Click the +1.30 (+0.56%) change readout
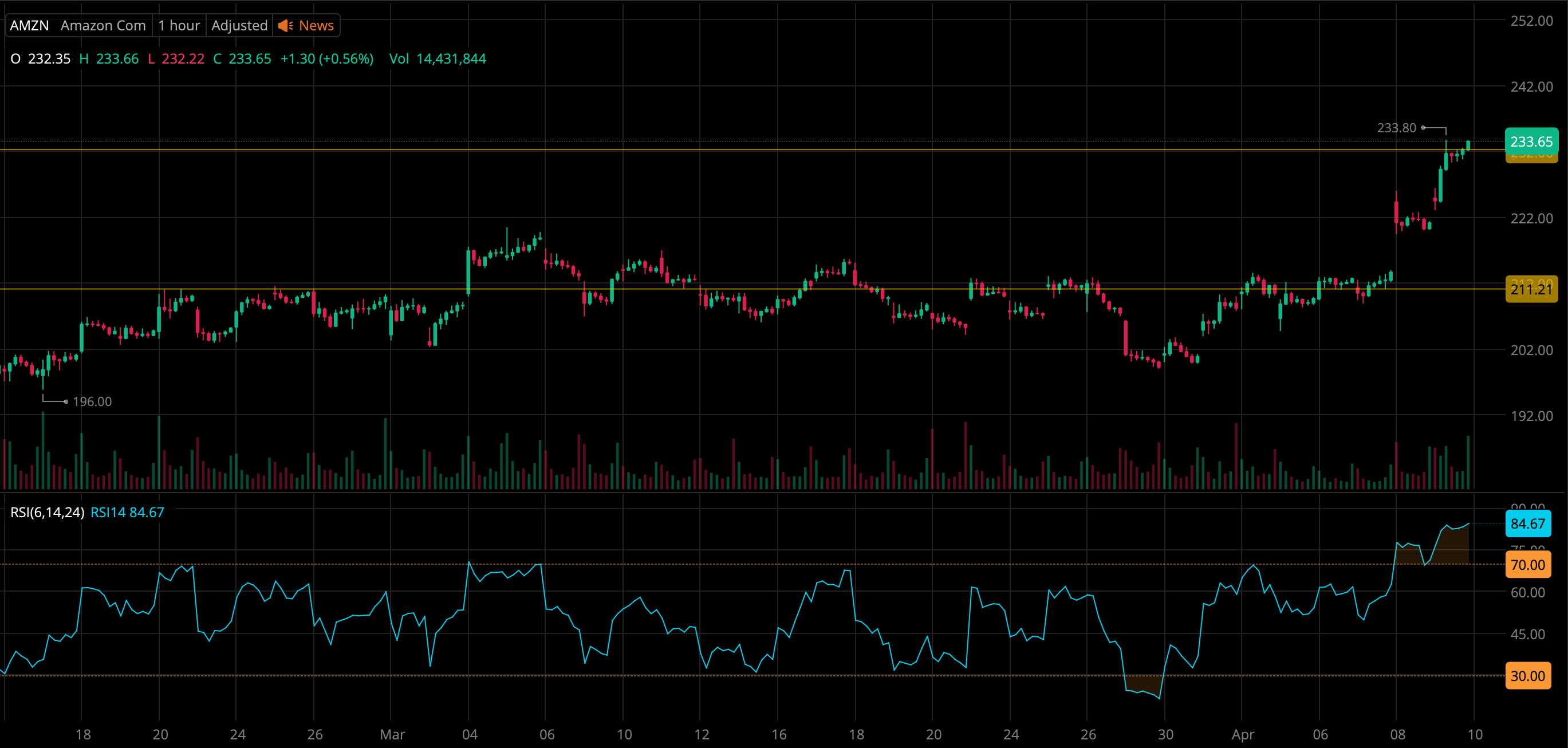This screenshot has height=748, width=1568. (x=327, y=59)
